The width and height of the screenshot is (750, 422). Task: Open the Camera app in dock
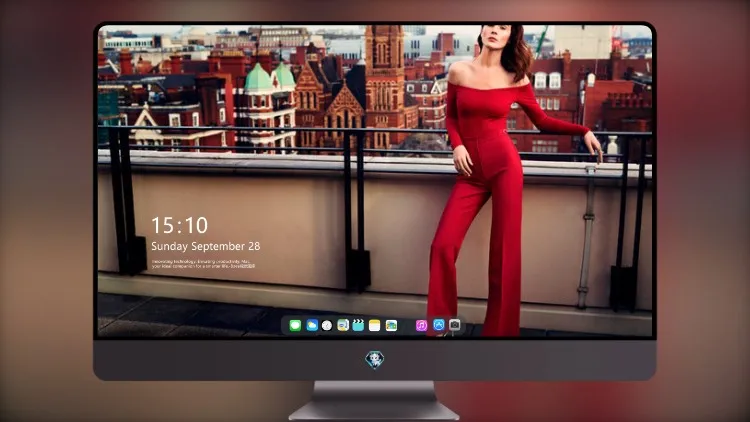(455, 325)
